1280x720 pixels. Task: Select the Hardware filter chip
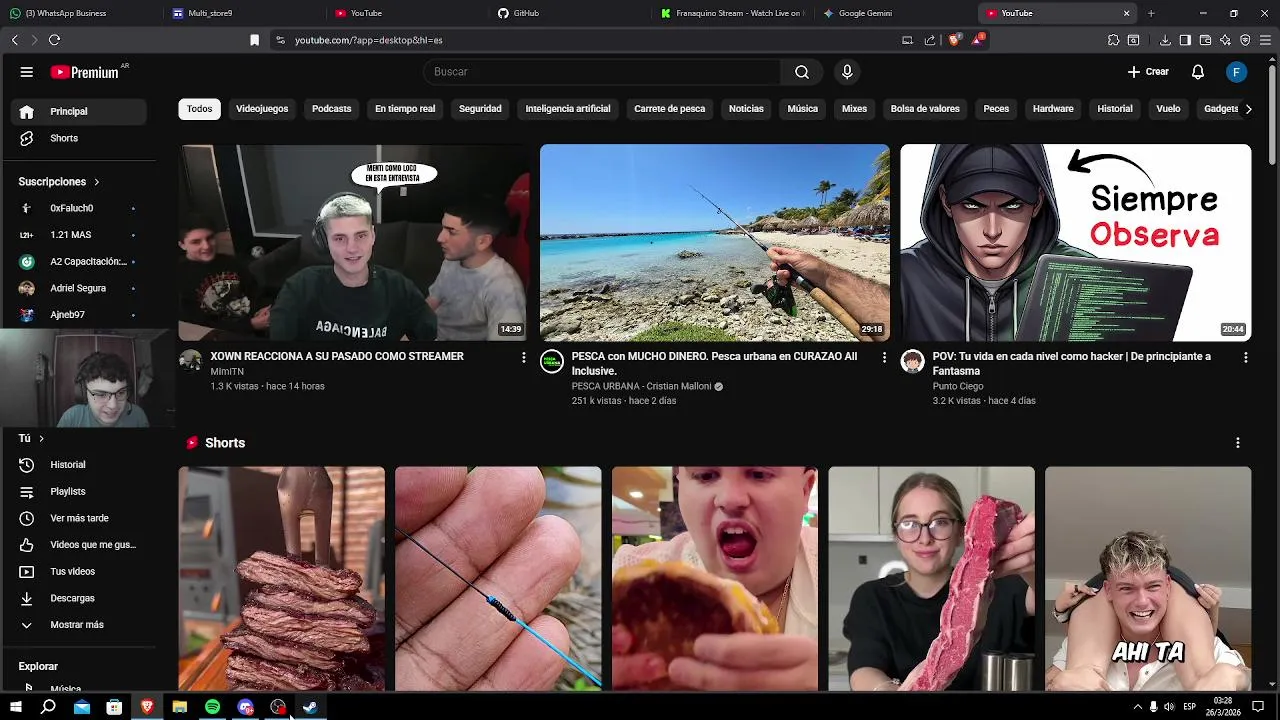[x=1053, y=109]
